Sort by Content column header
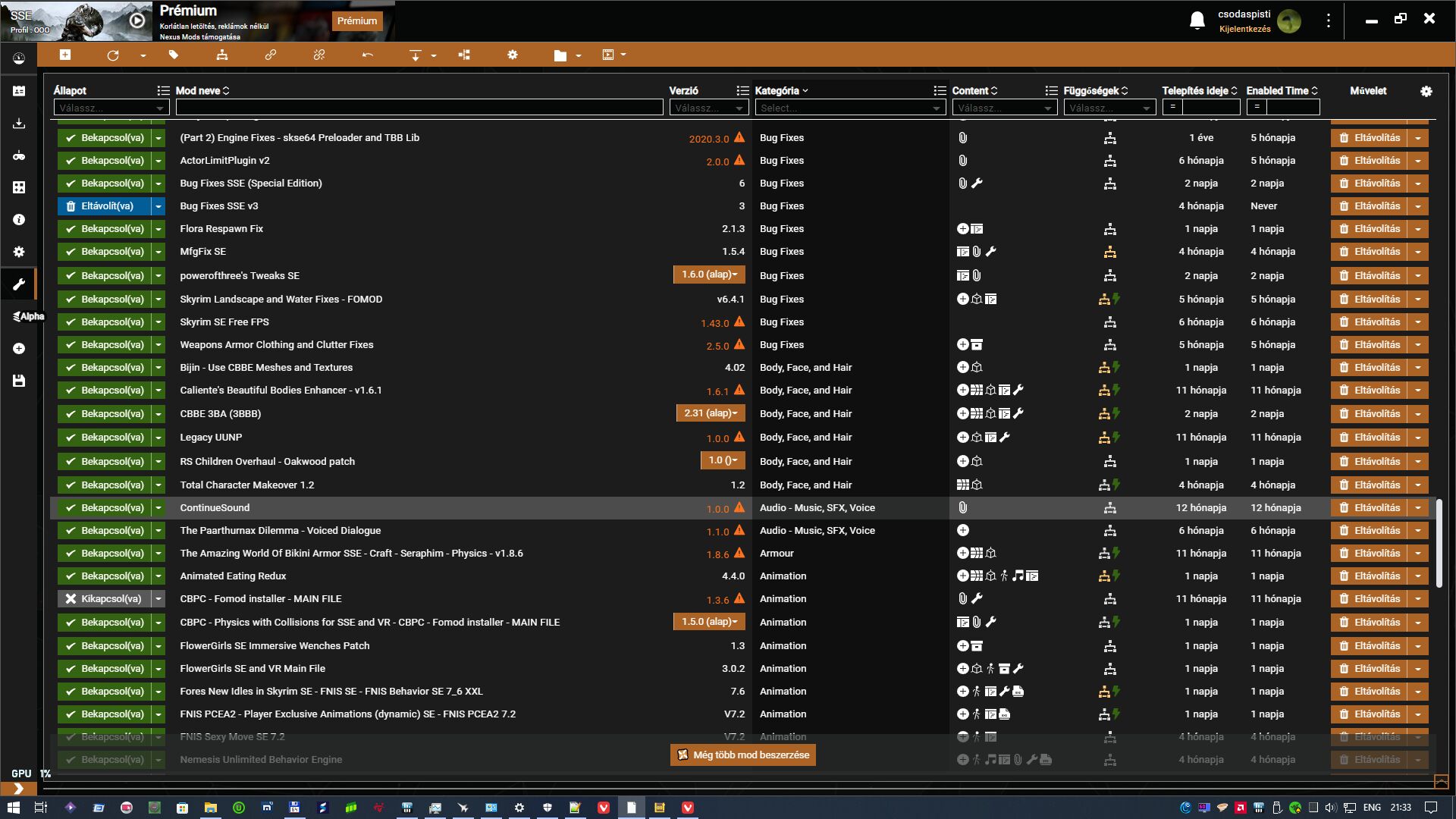Image resolution: width=1456 pixels, height=819 pixels. tap(975, 91)
